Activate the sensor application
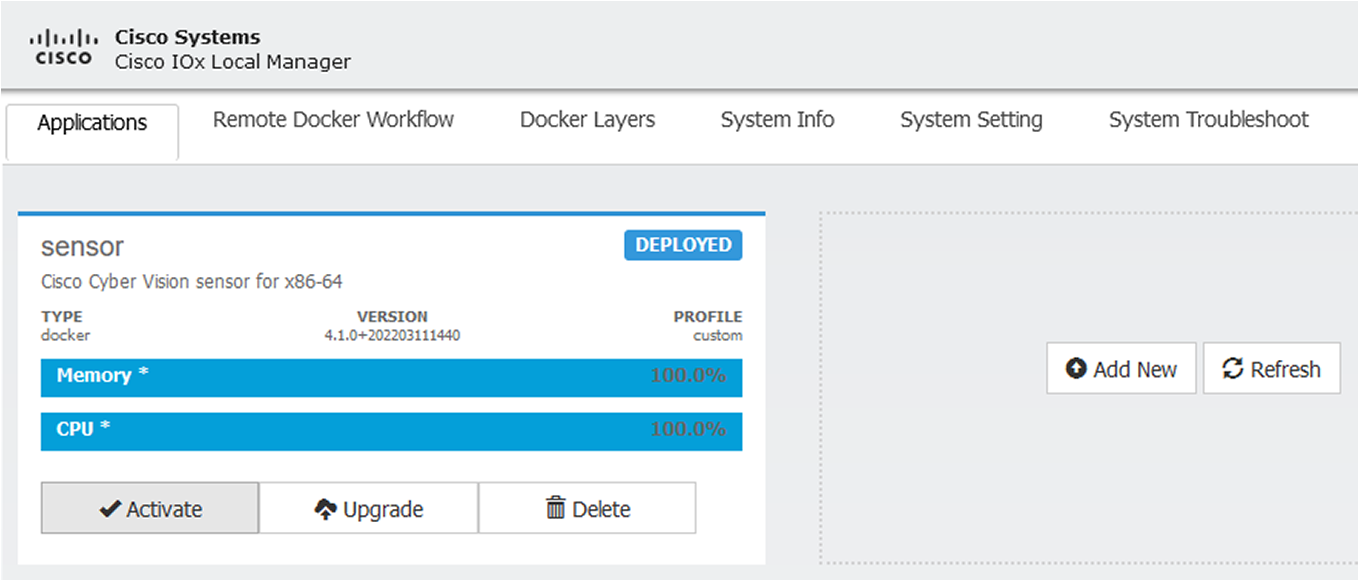This screenshot has height=580, width=1358. 150,509
